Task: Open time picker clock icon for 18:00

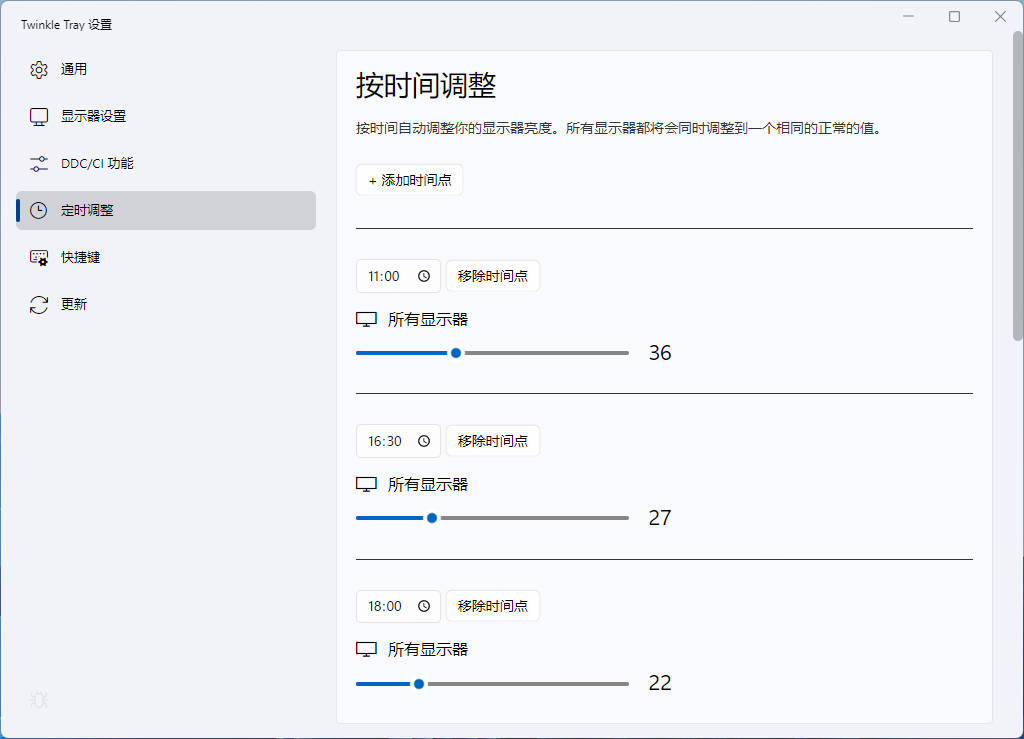Action: 424,606
